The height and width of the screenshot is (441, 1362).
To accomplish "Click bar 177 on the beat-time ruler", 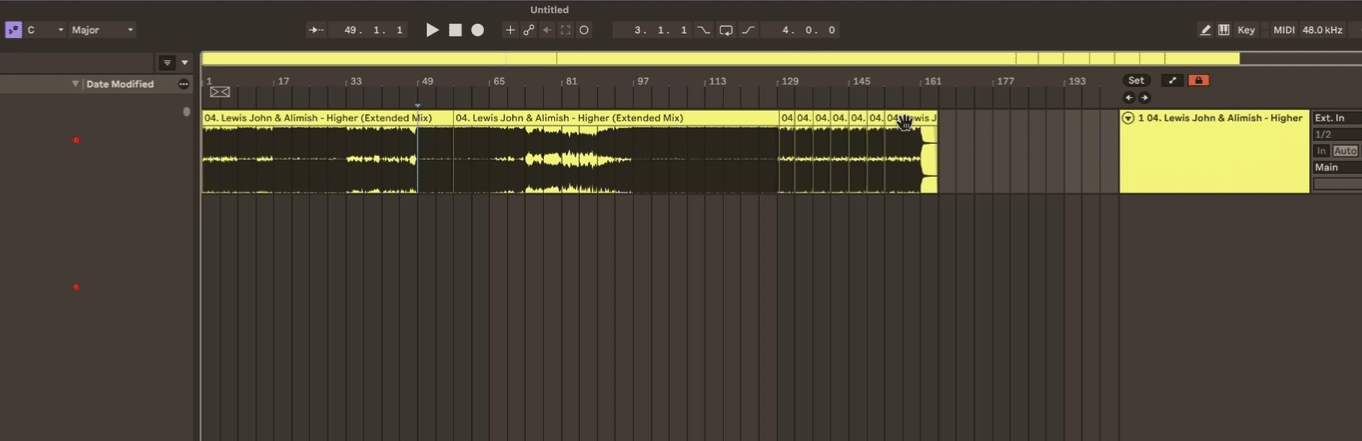I will point(1005,81).
